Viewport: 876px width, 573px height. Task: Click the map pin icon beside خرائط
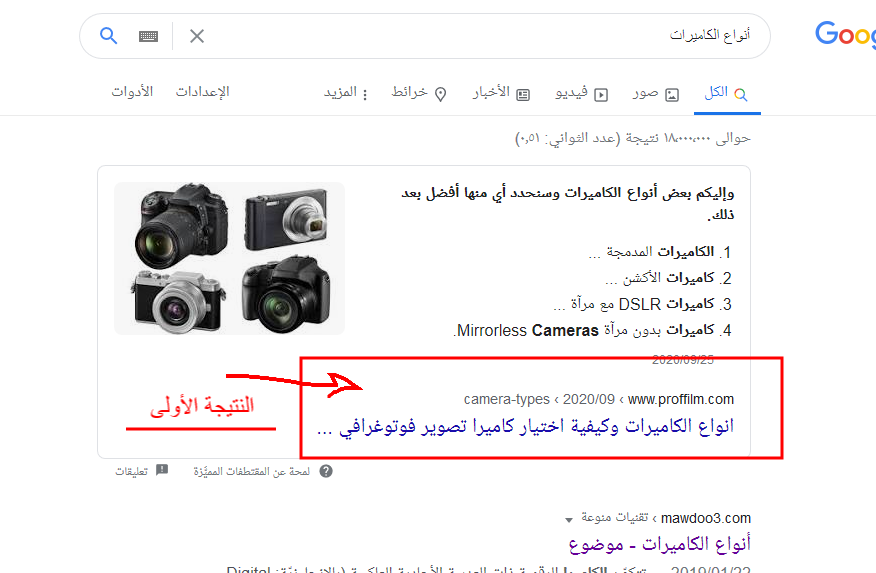pyautogui.click(x=441, y=95)
